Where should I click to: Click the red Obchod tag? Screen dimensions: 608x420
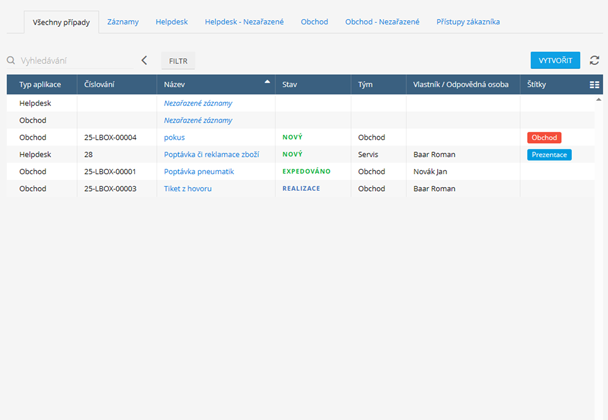point(545,137)
